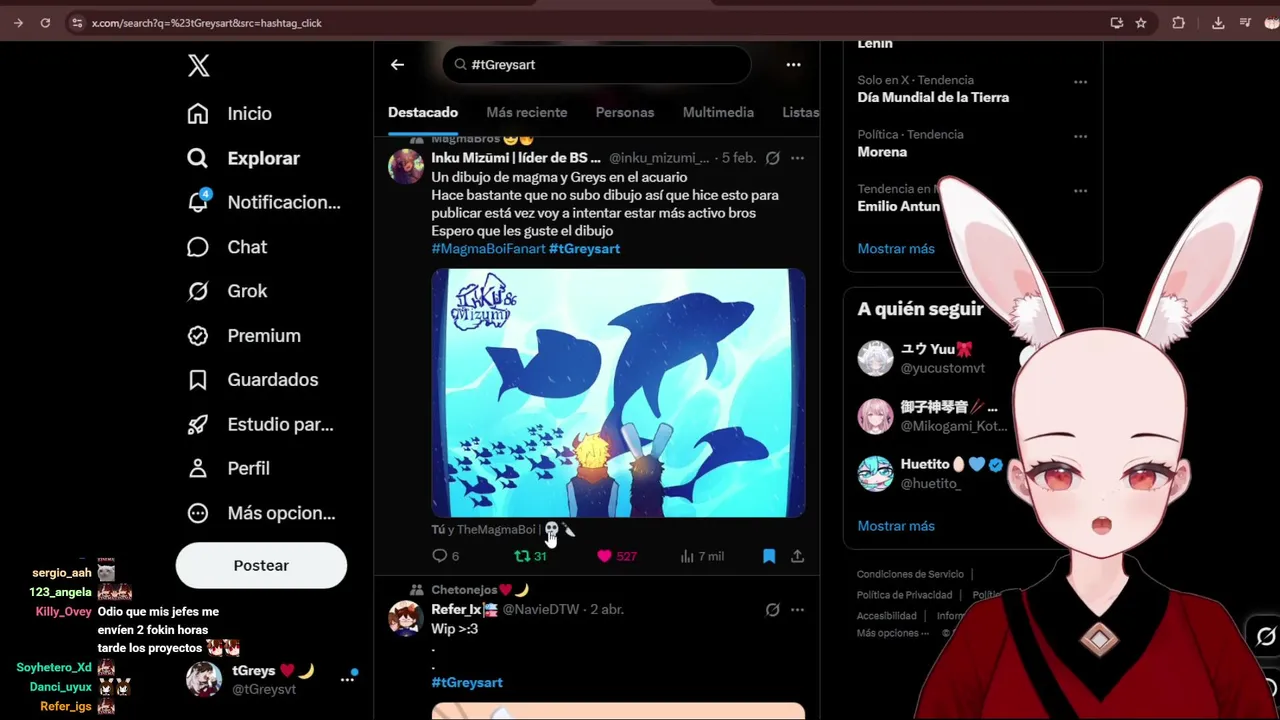Open #MagmaBoiFanart hashtag link
1280x720 pixels.
(488, 248)
